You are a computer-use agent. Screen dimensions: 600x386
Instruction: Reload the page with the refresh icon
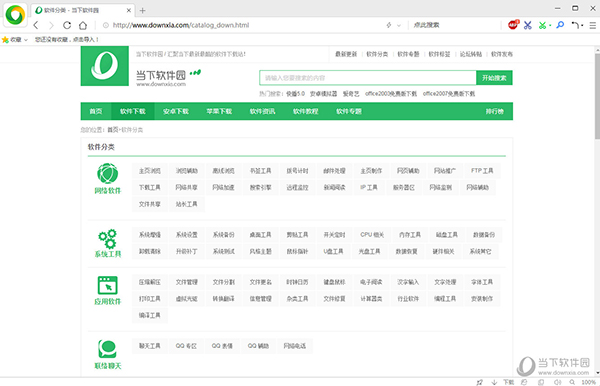click(67, 25)
